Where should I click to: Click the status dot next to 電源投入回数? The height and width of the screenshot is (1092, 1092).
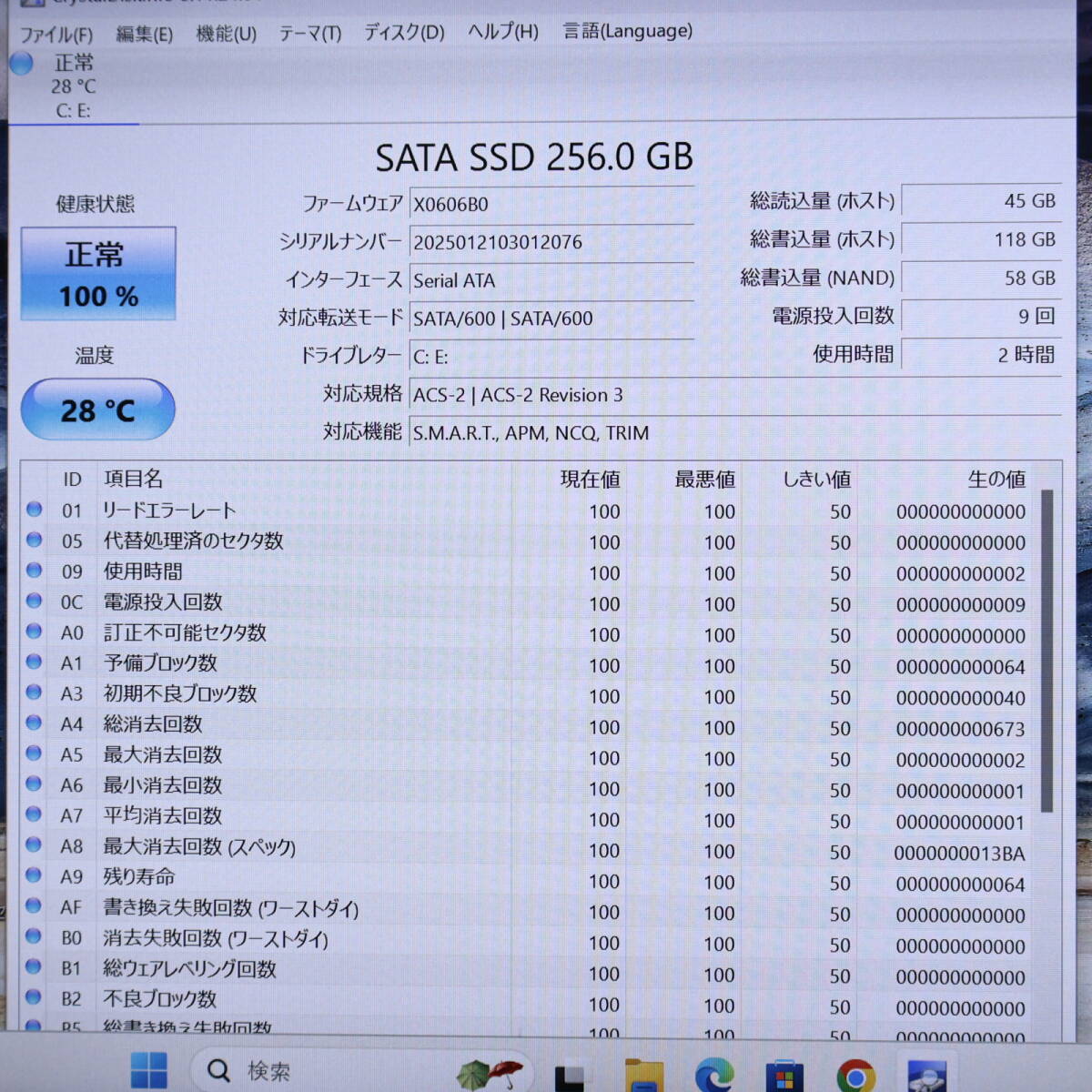click(34, 602)
